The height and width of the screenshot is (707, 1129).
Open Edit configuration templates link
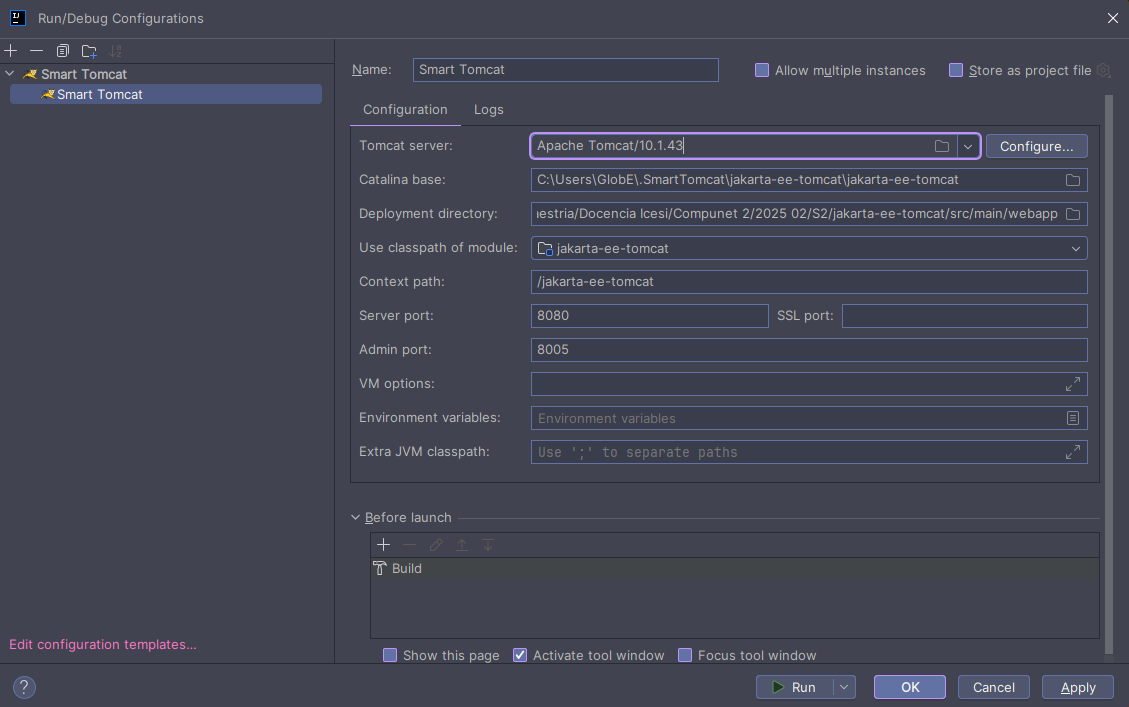coord(103,644)
